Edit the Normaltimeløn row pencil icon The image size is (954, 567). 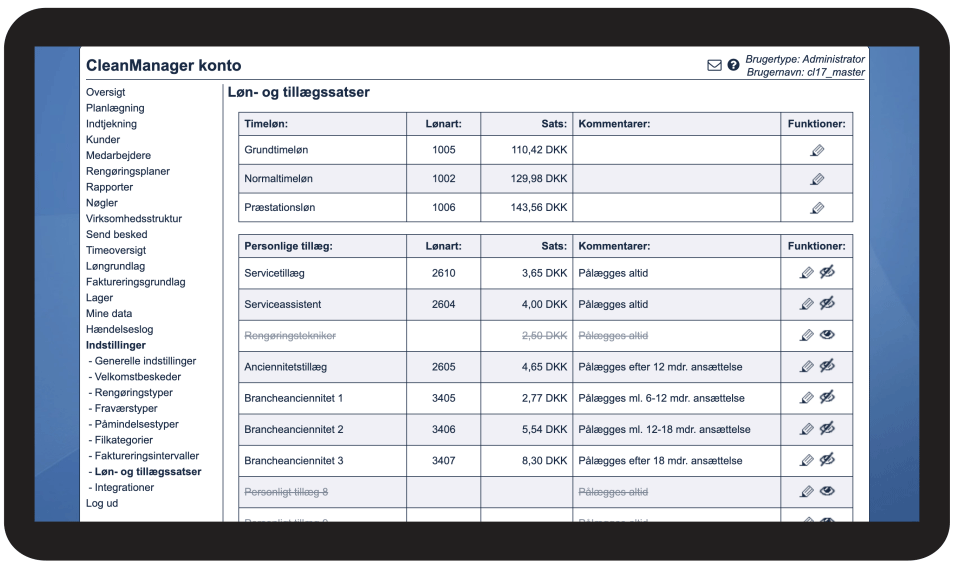point(816,179)
